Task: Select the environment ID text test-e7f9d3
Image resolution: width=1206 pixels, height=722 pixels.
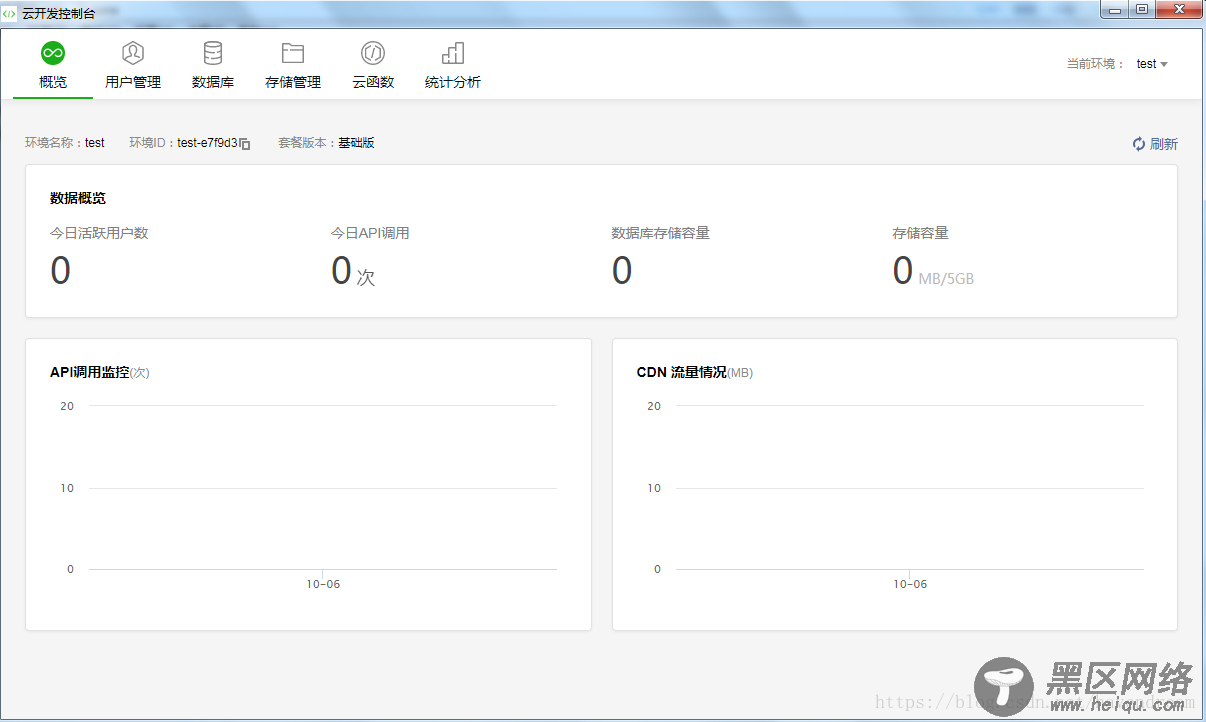Action: point(208,143)
